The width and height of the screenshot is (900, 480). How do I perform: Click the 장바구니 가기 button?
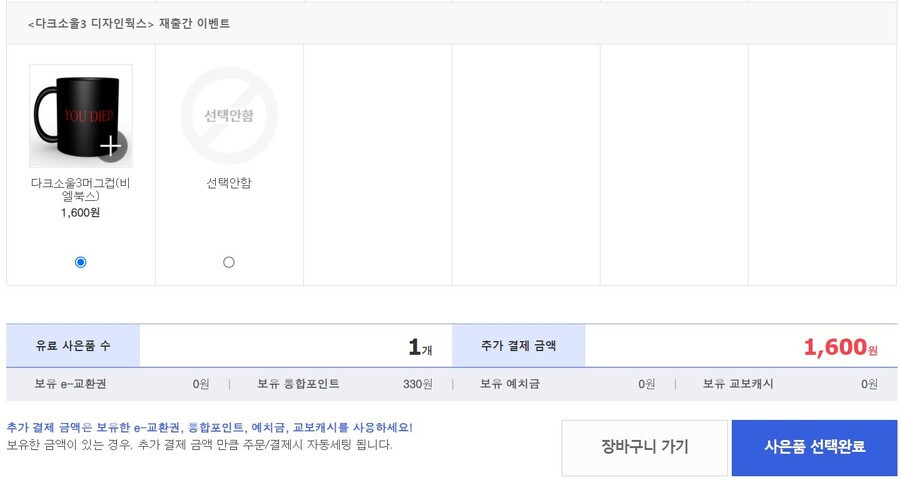(x=645, y=447)
